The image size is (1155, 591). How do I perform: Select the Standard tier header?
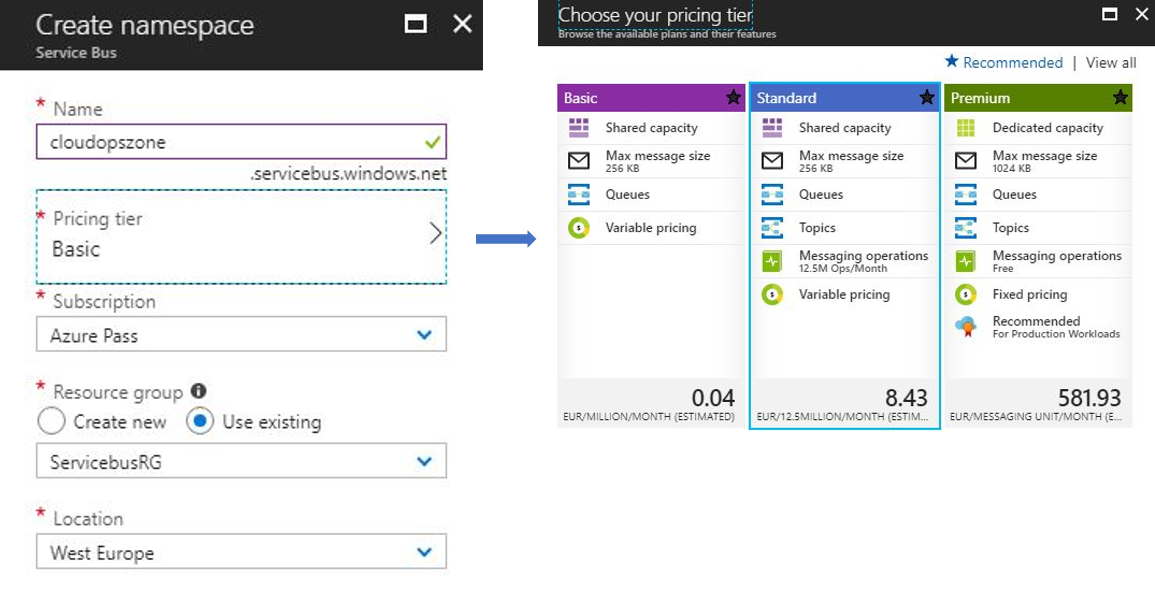844,97
